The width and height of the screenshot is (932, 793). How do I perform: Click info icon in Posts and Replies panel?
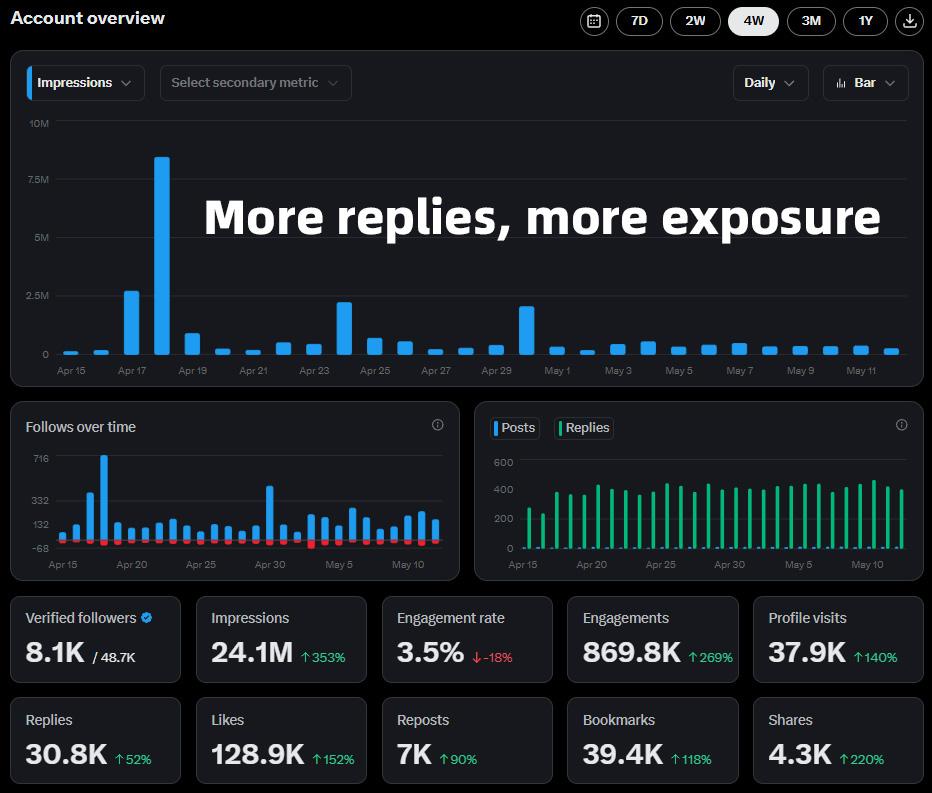click(901, 425)
